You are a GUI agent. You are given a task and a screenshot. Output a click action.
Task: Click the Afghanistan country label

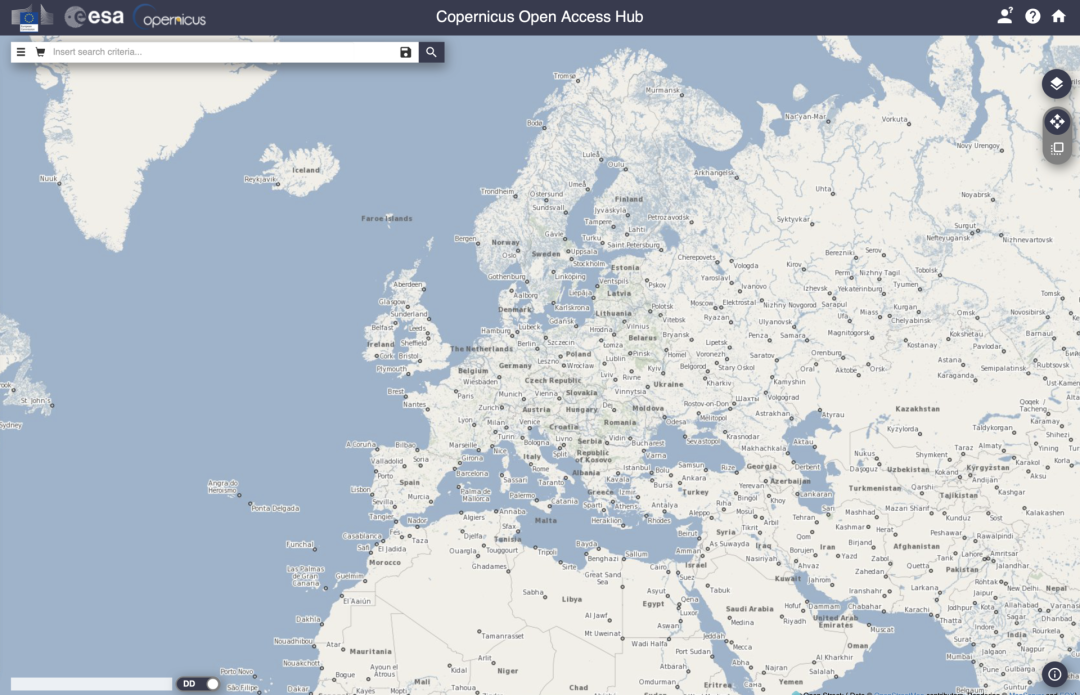point(916,546)
